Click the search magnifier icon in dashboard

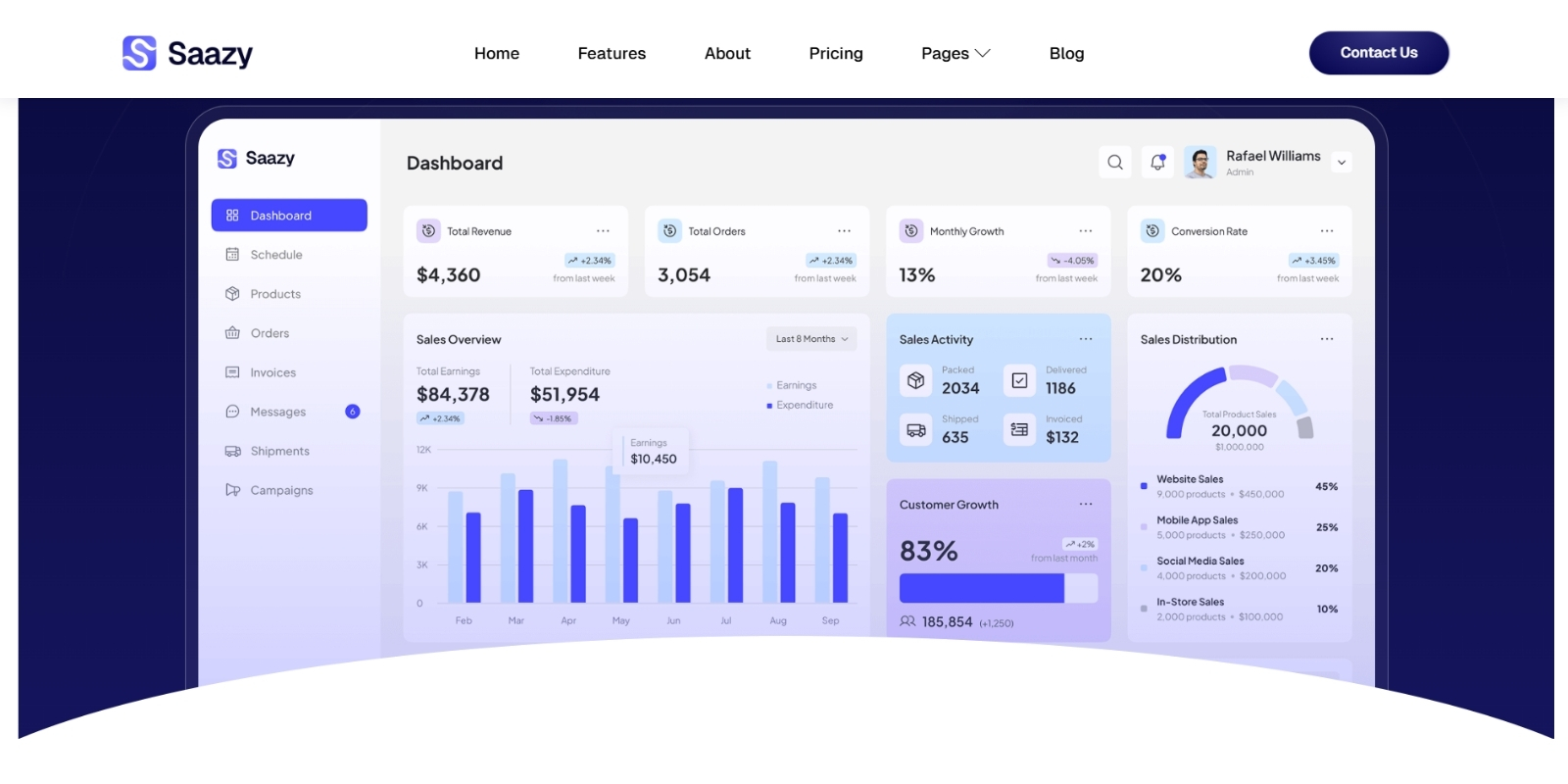tap(1115, 163)
